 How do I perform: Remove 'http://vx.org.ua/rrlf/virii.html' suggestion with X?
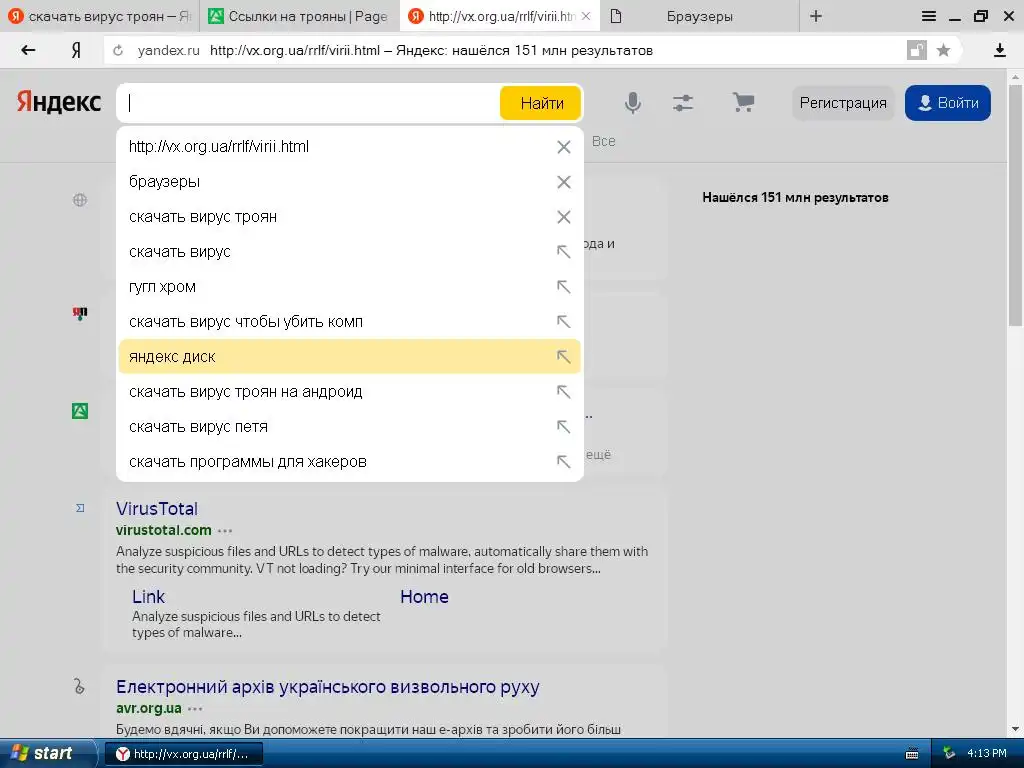[564, 147]
